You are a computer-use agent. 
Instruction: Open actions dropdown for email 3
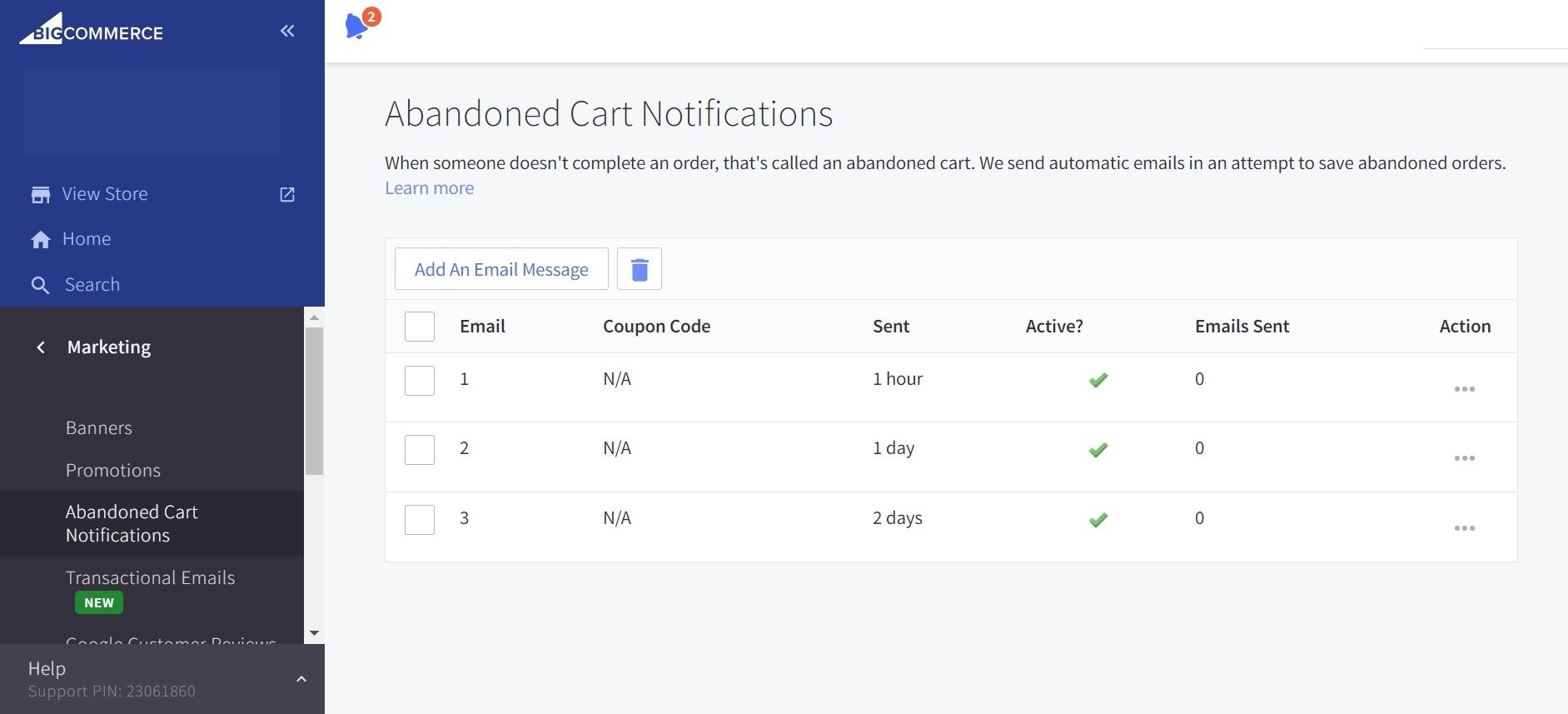[x=1464, y=528]
